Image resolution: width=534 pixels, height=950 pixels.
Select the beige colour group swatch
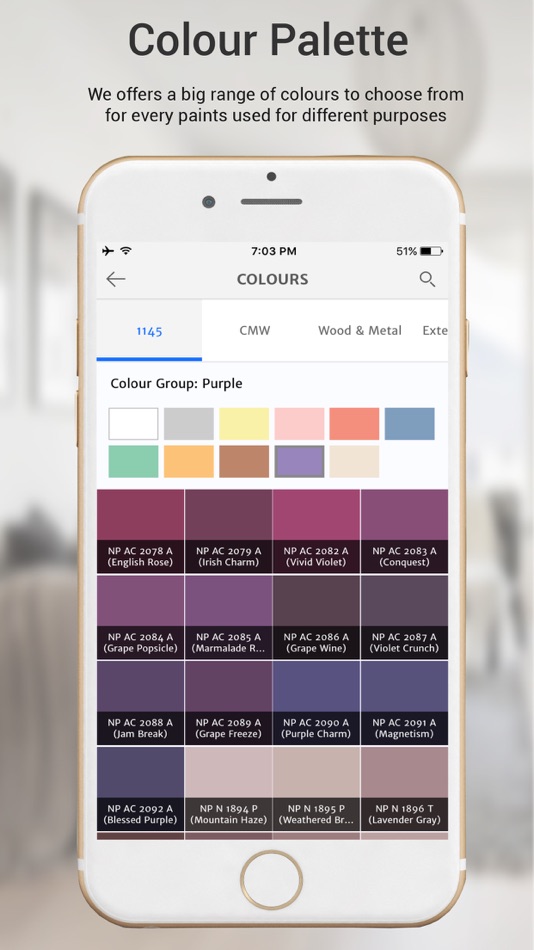(x=354, y=462)
